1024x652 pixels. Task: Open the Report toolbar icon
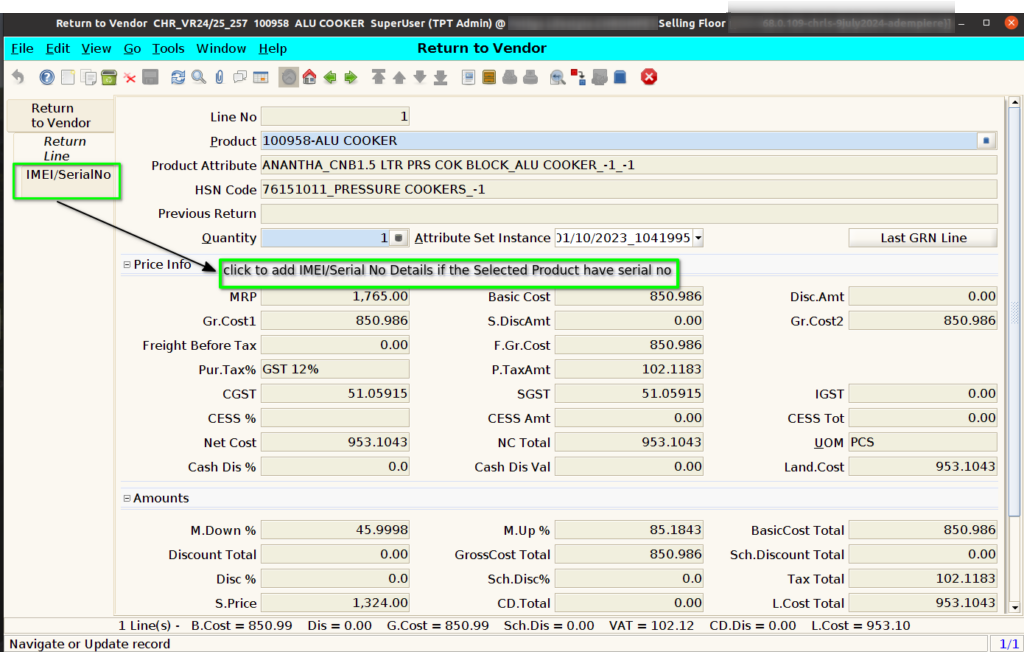[x=468, y=77]
